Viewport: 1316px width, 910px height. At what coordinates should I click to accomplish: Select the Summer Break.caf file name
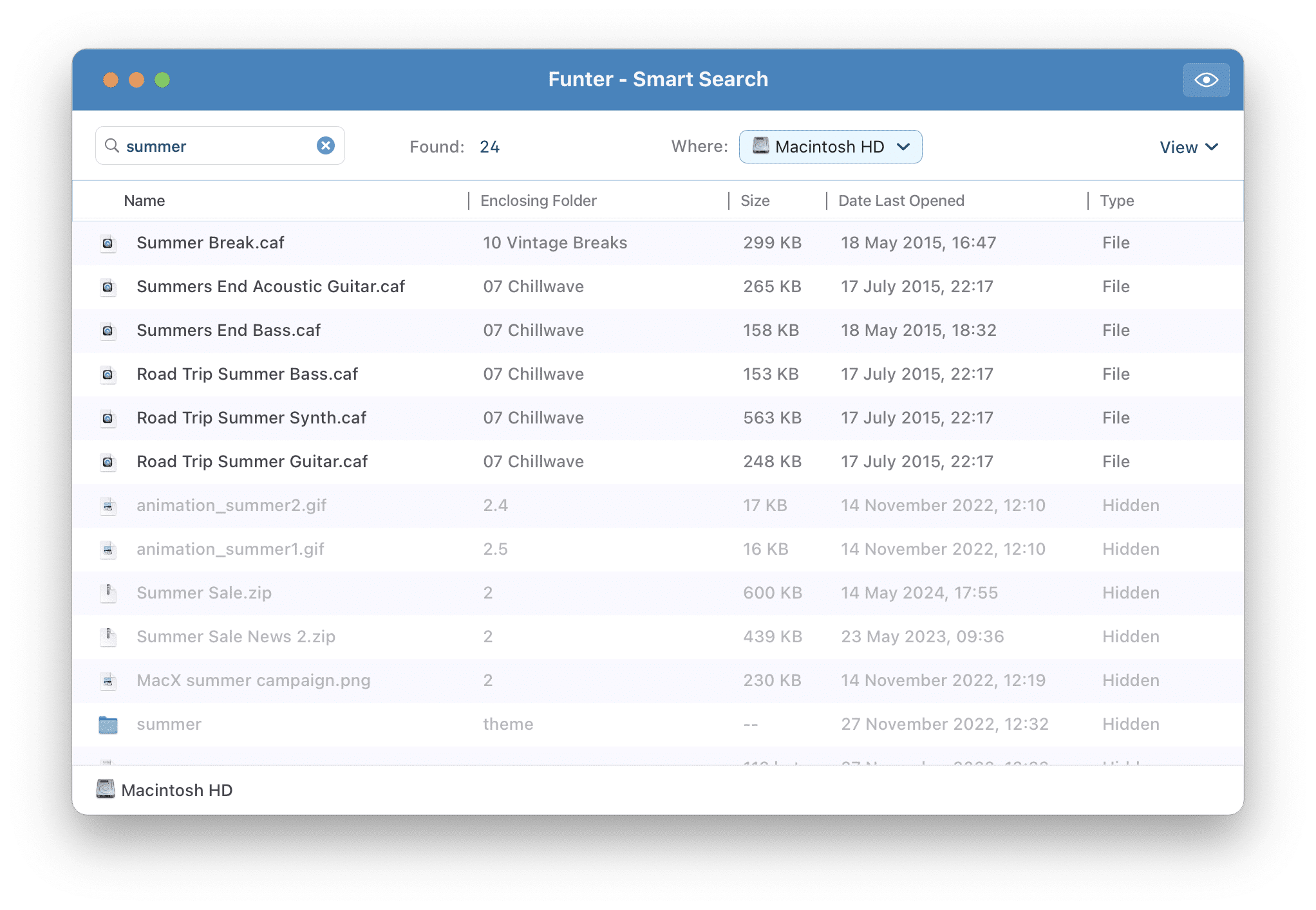(211, 243)
